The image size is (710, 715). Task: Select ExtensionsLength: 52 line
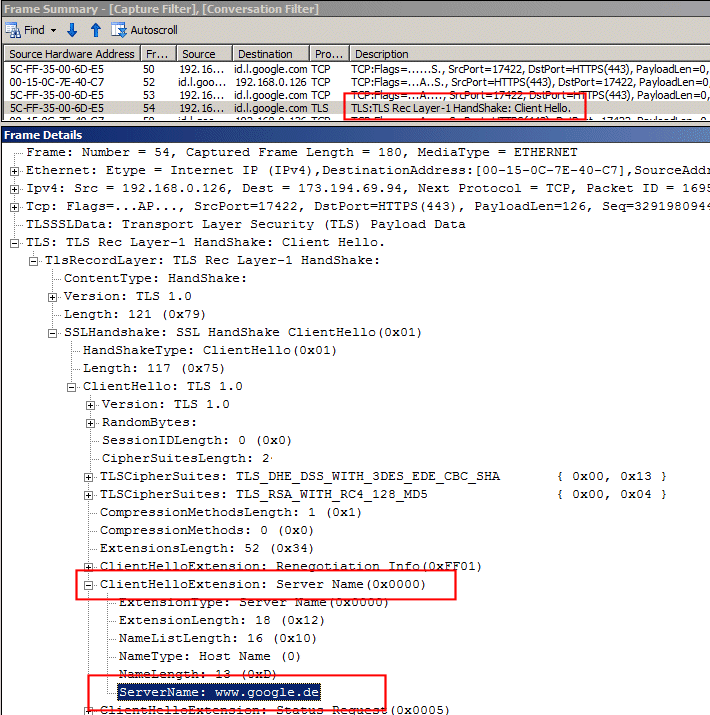click(207, 548)
